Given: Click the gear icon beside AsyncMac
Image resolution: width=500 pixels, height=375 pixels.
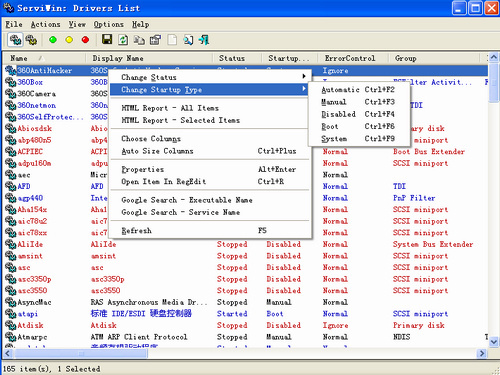Looking at the screenshot, I should (x=11, y=302).
